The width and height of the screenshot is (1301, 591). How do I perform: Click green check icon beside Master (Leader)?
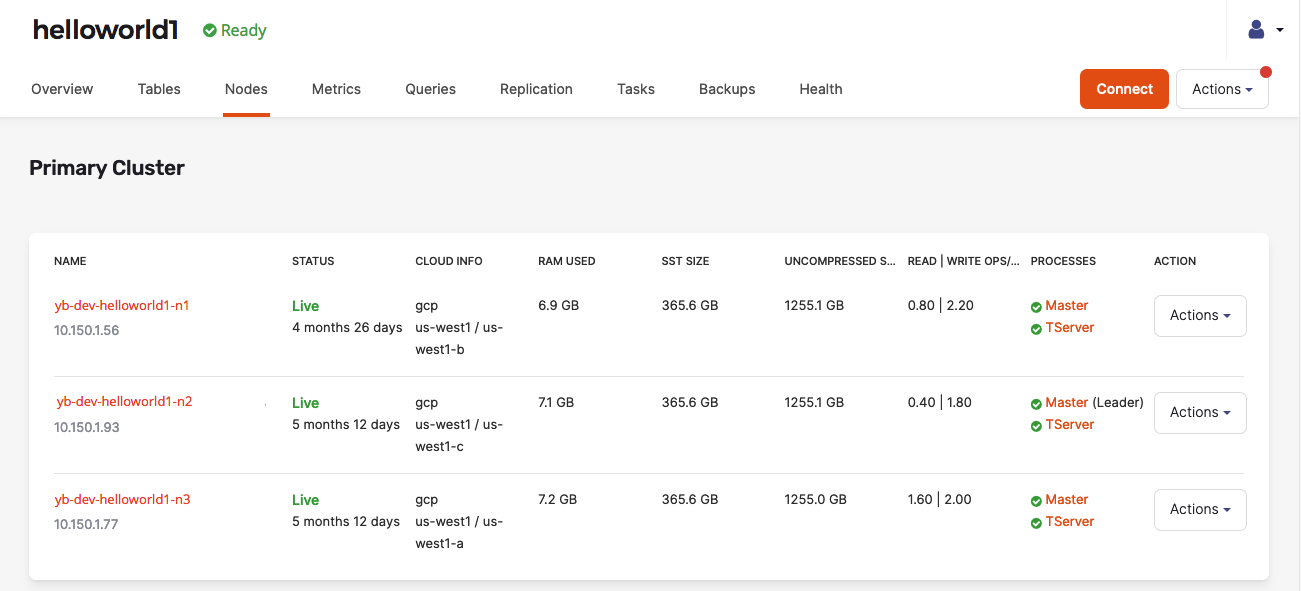[1036, 404]
